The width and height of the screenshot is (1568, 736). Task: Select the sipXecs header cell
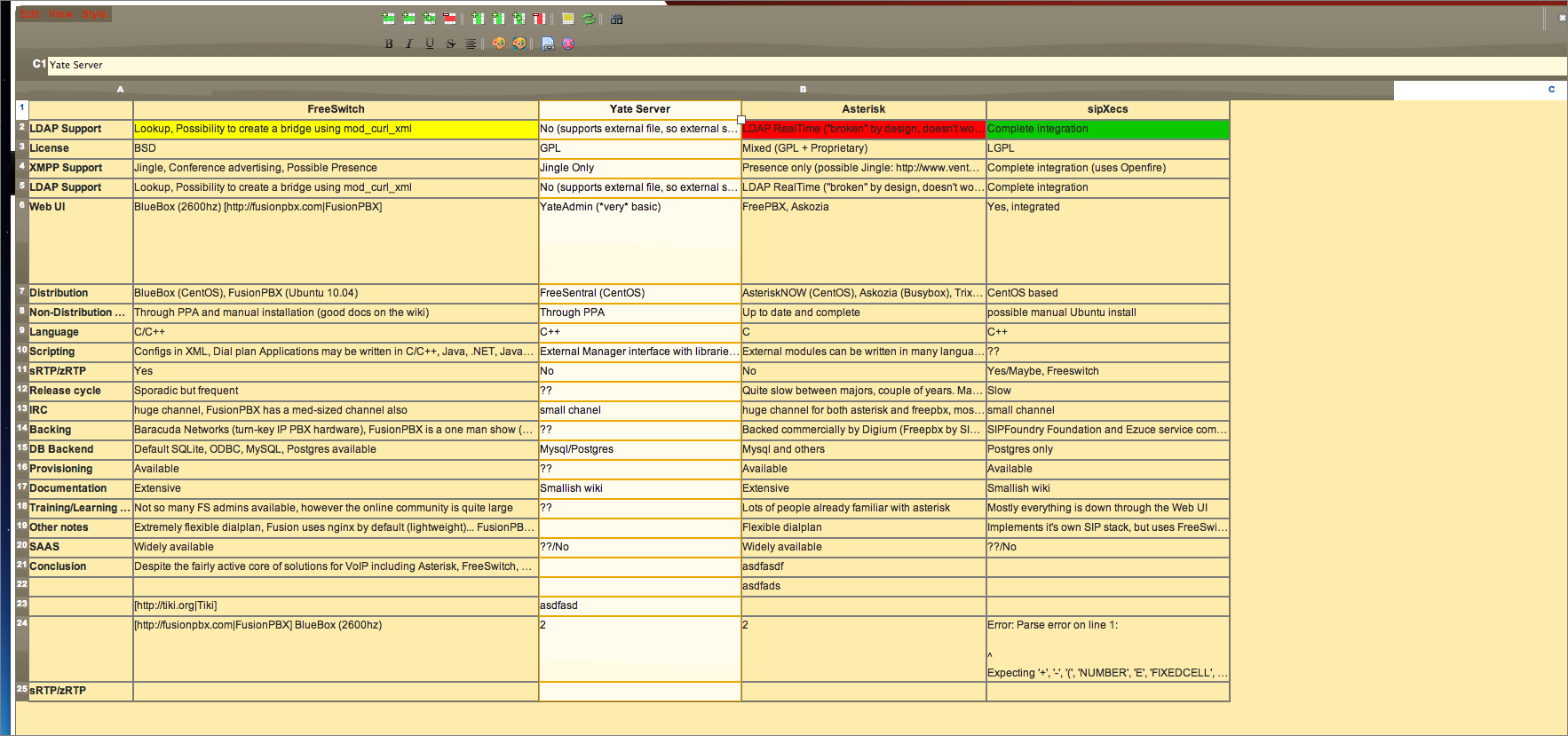tap(1108, 109)
